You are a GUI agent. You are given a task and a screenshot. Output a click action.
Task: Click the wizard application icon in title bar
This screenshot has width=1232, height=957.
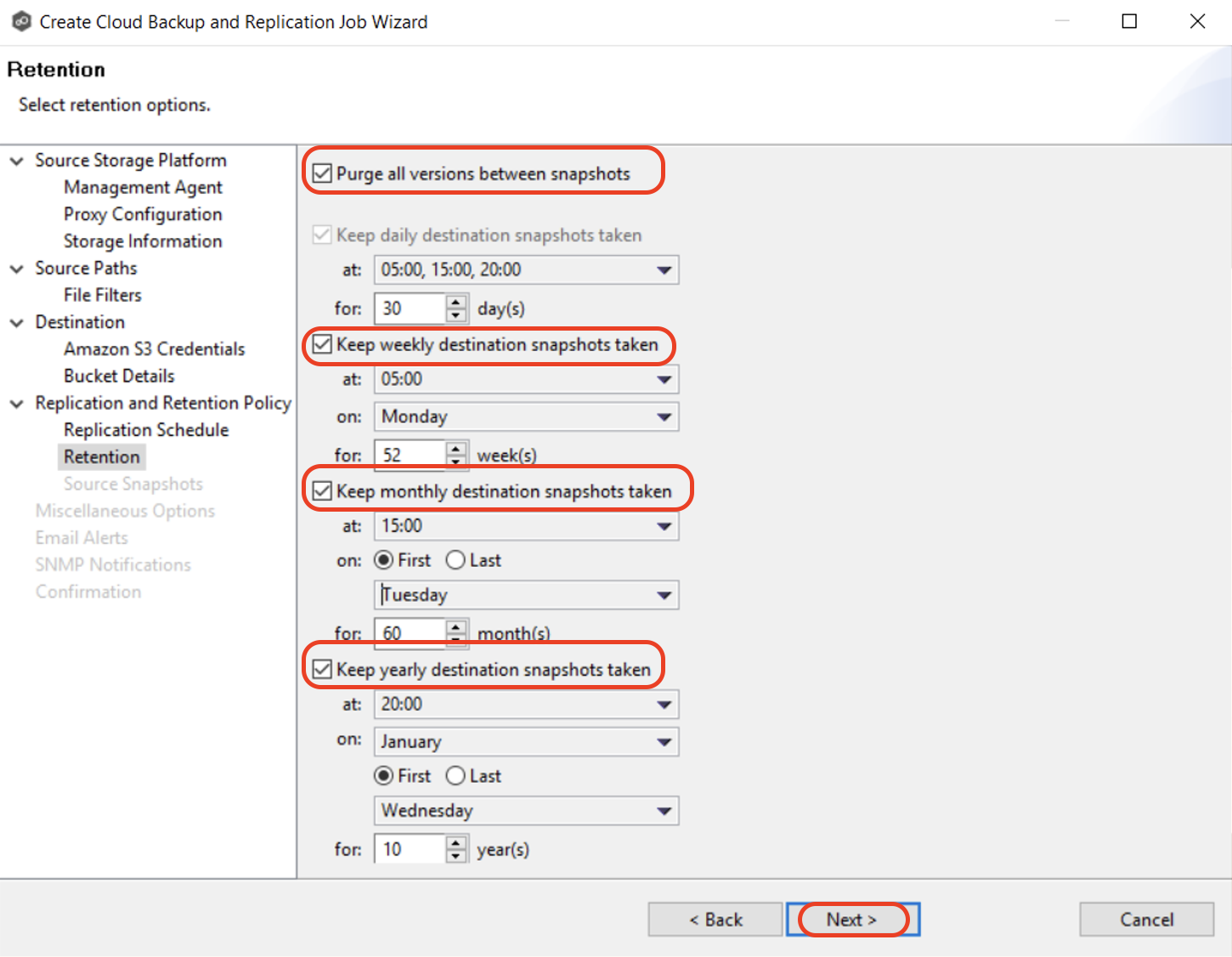(x=21, y=21)
